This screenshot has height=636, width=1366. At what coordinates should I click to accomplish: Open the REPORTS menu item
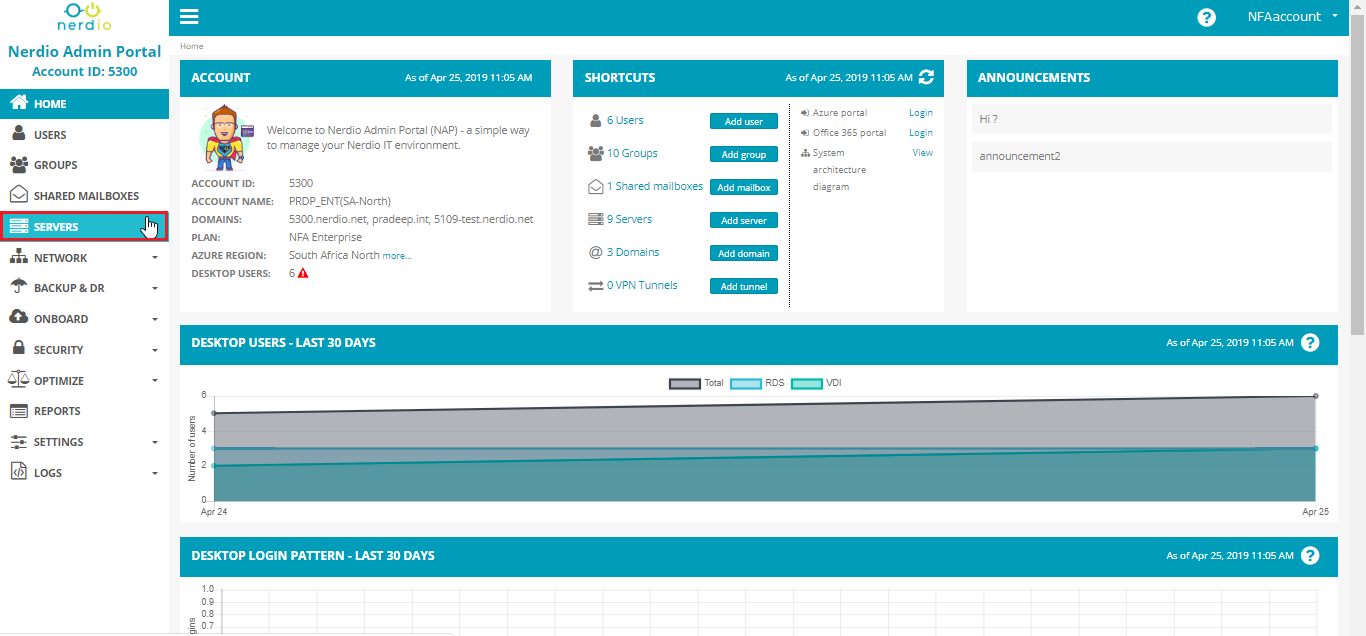click(84, 411)
